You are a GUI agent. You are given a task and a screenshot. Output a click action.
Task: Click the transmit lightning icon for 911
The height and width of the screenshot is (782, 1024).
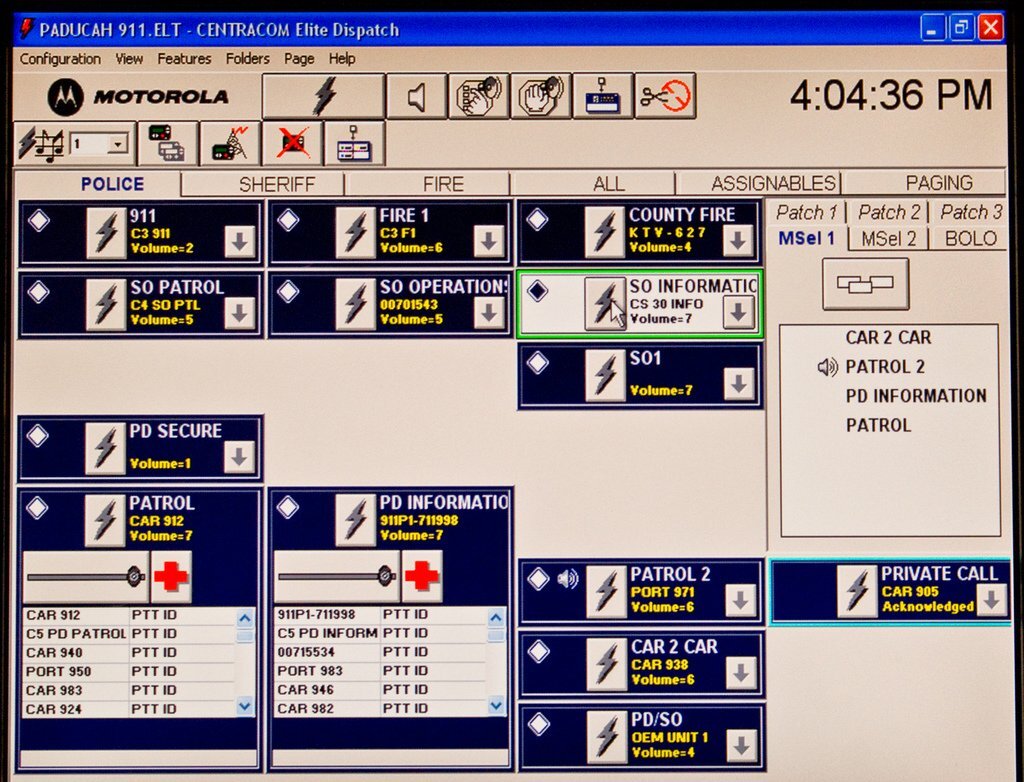point(106,233)
